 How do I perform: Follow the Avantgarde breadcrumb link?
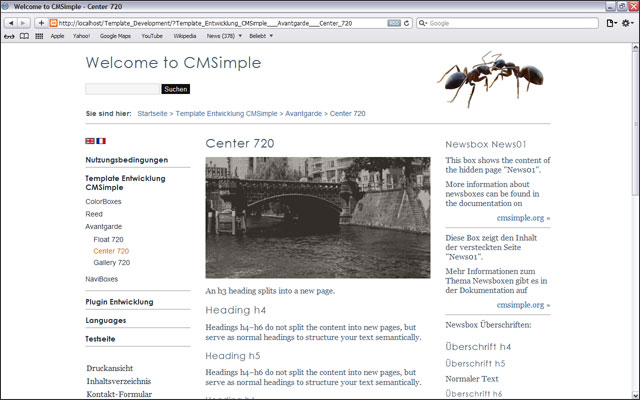303,113
